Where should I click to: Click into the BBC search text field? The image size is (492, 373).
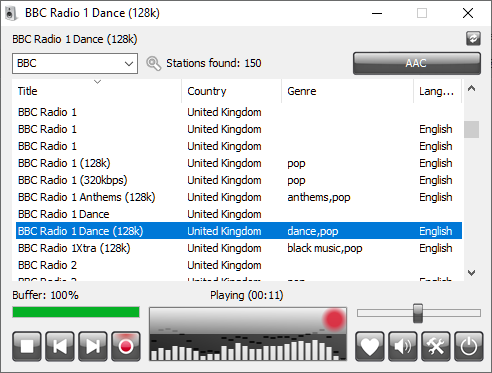[x=68, y=63]
